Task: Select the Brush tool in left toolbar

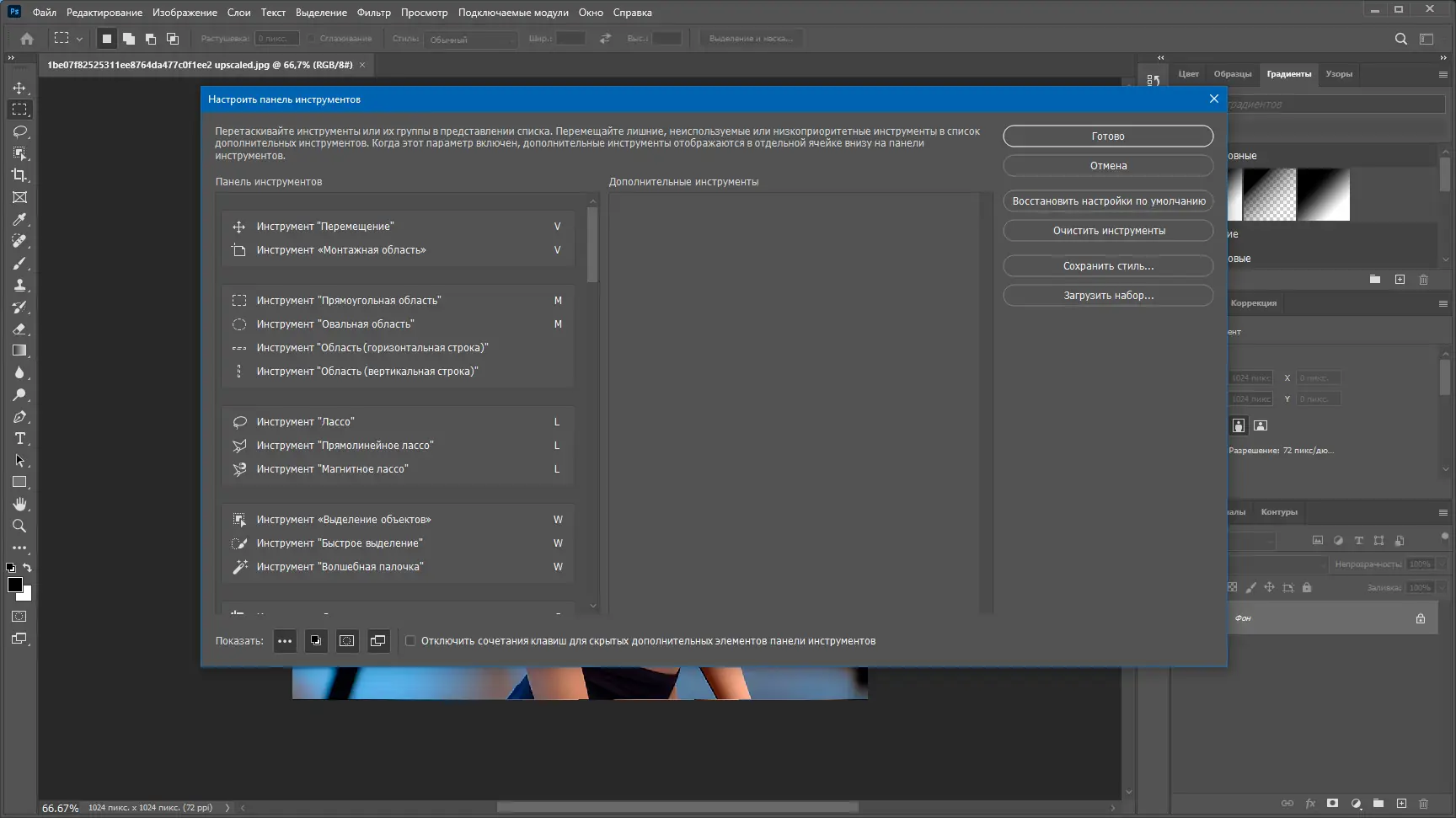Action: [19, 263]
